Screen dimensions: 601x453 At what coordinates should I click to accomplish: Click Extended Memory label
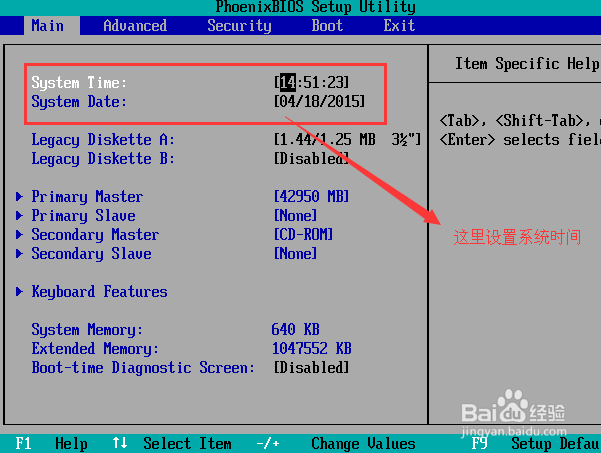pyautogui.click(x=95, y=349)
